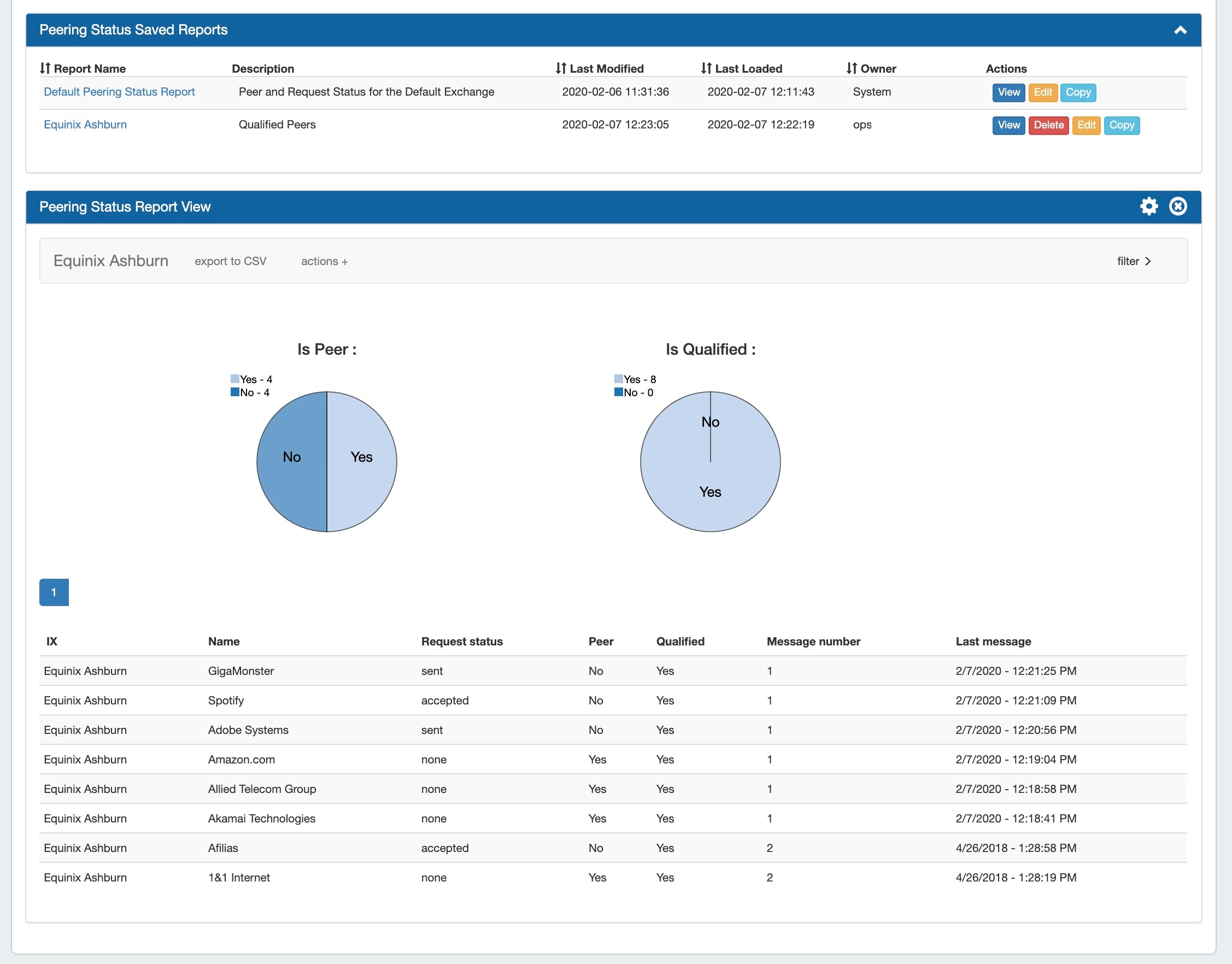The image size is (1232, 964).
Task: Open the actions + menu
Action: click(325, 261)
